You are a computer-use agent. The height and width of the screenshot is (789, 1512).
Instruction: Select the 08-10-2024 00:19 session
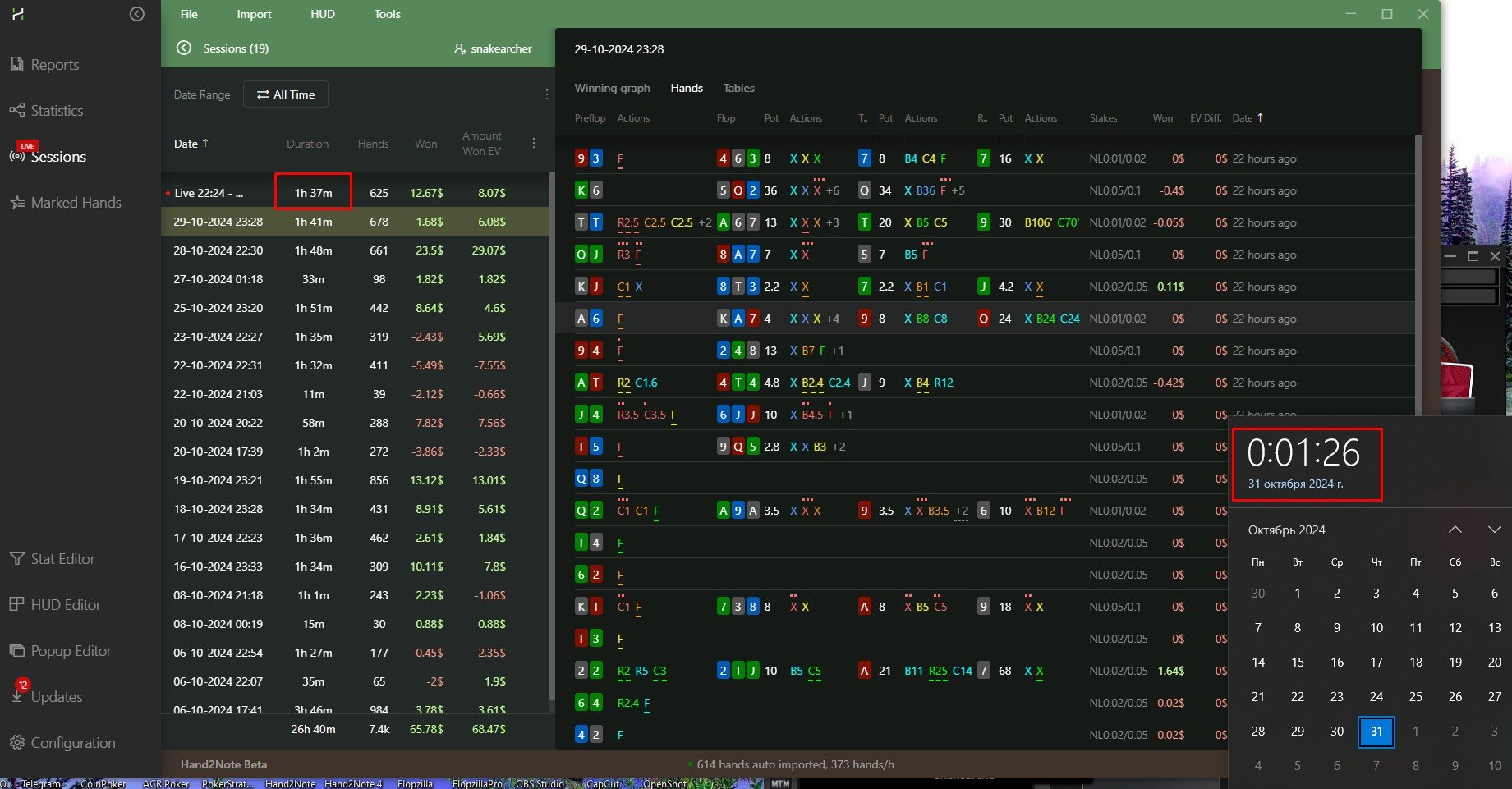(x=355, y=624)
